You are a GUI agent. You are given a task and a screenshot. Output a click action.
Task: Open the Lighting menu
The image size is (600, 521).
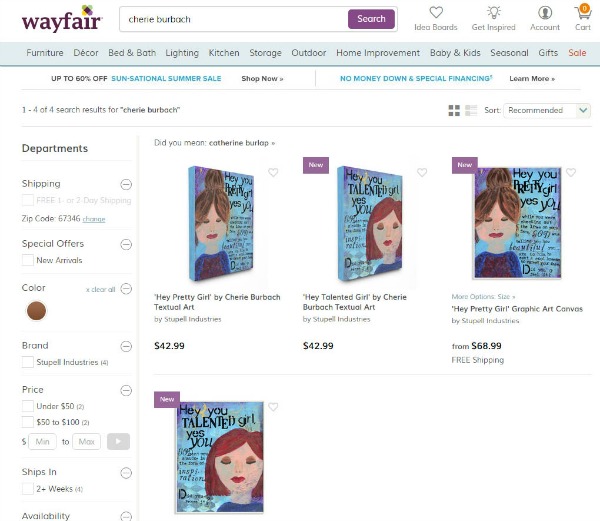click(x=182, y=53)
